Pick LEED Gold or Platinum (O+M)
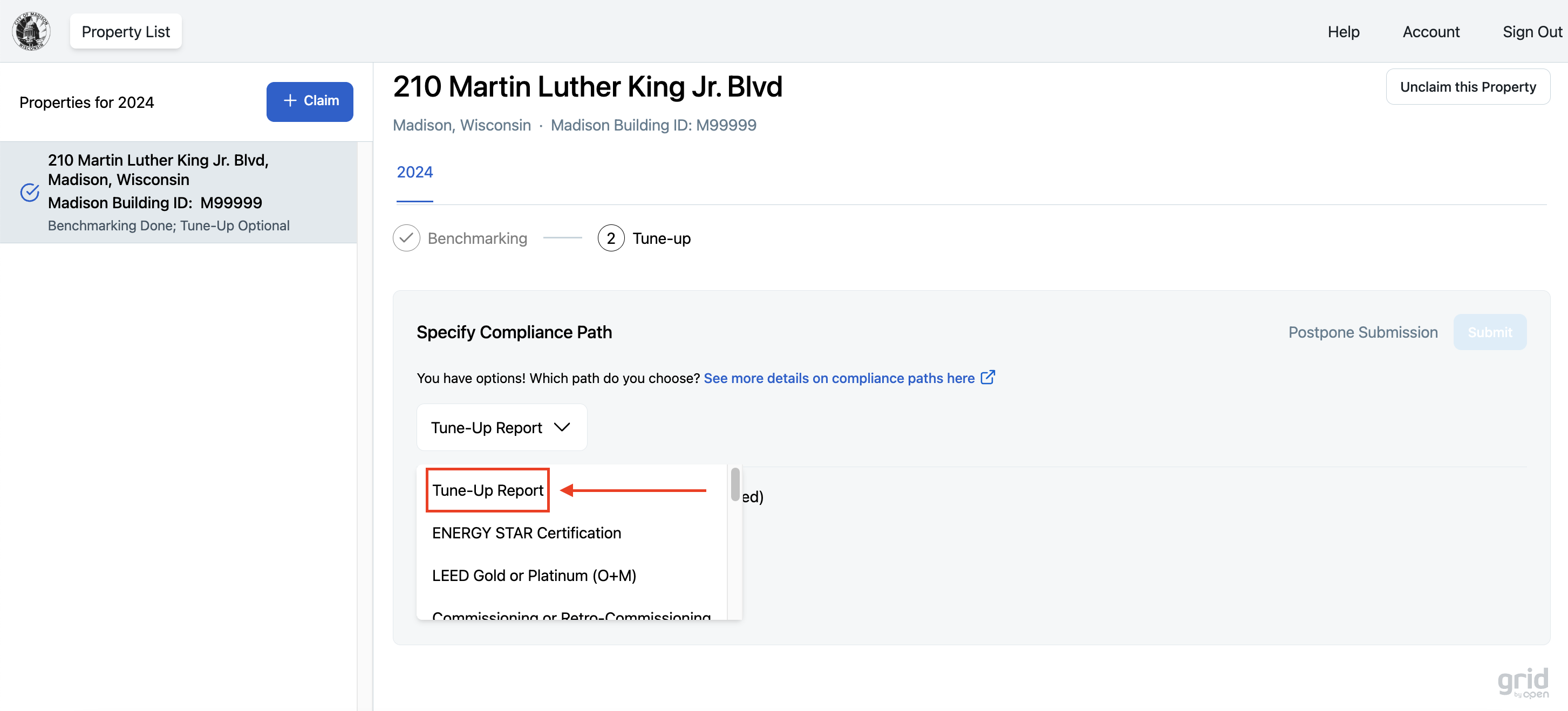Image resolution: width=1568 pixels, height=711 pixels. [x=534, y=575]
